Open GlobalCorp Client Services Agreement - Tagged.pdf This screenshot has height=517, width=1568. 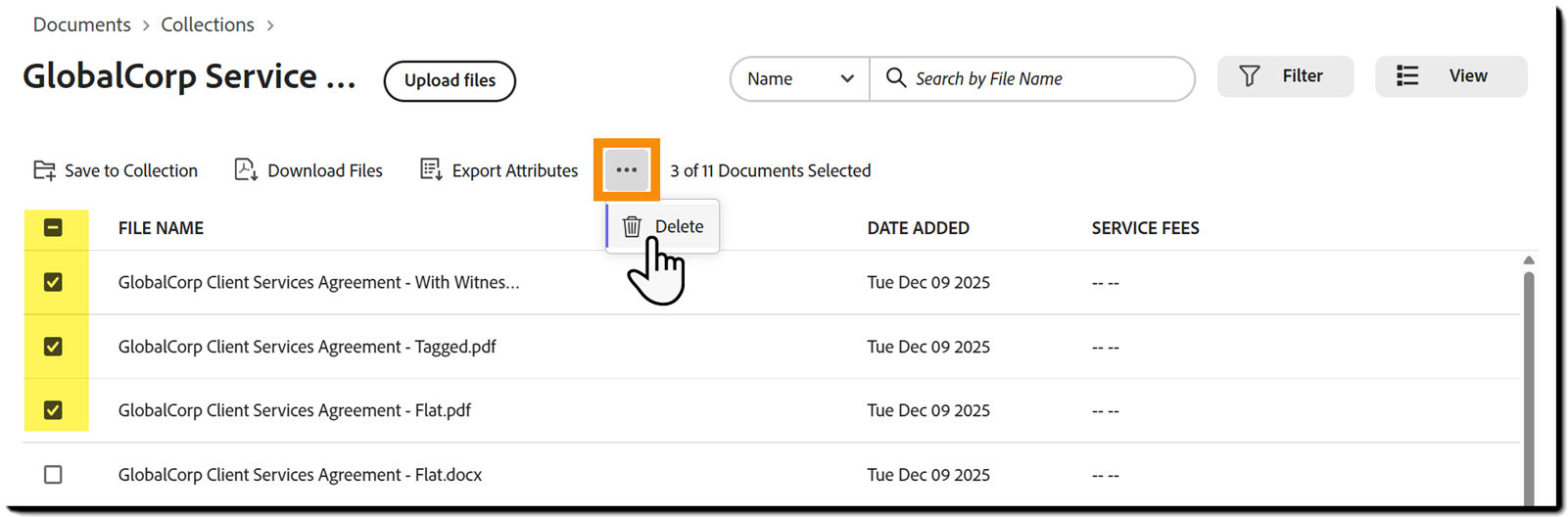coord(308,347)
